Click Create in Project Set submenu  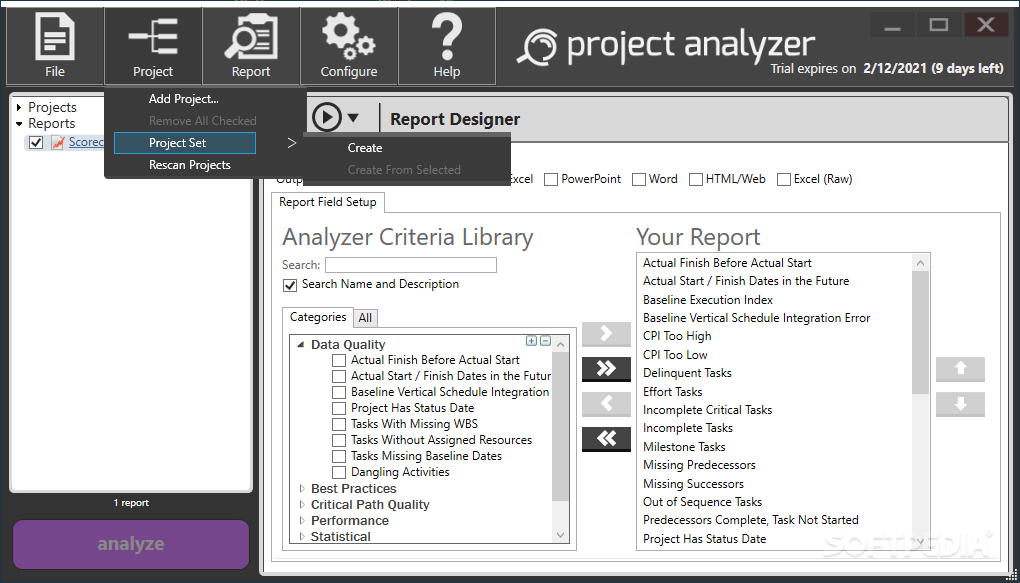coord(365,148)
